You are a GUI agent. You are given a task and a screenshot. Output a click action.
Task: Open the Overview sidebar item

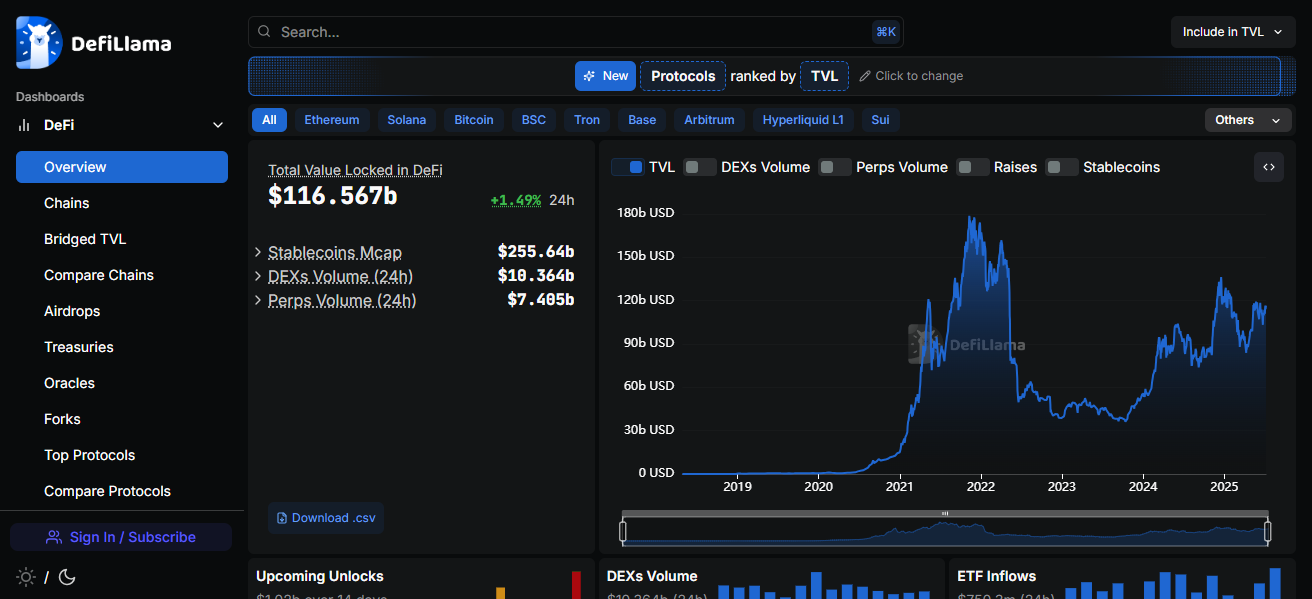click(122, 167)
